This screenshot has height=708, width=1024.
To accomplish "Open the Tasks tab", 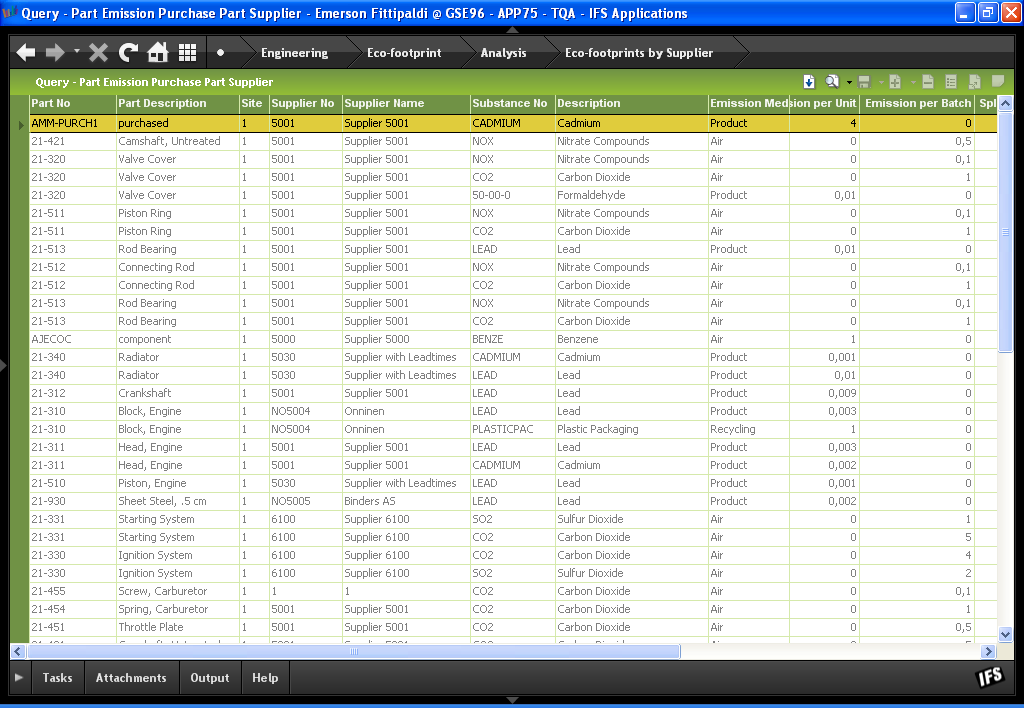I will point(57,678).
